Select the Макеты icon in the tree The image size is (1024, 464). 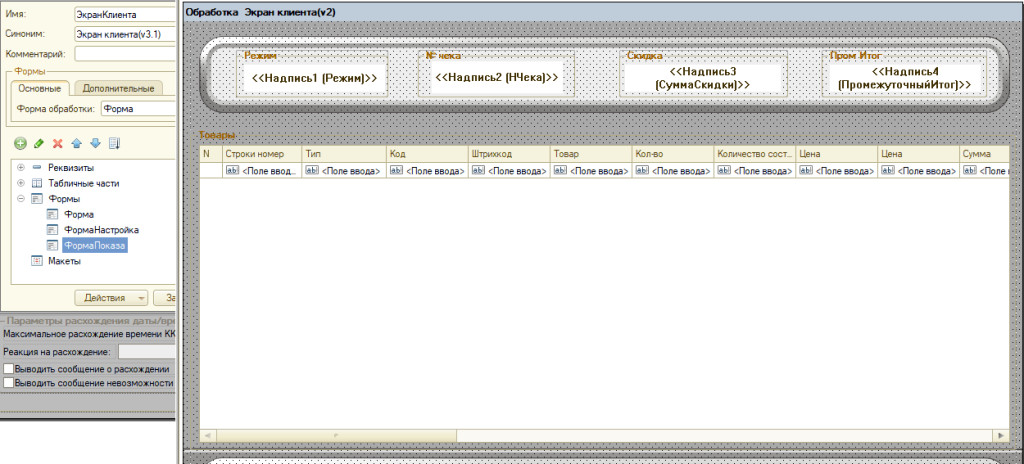pyautogui.click(x=37, y=260)
